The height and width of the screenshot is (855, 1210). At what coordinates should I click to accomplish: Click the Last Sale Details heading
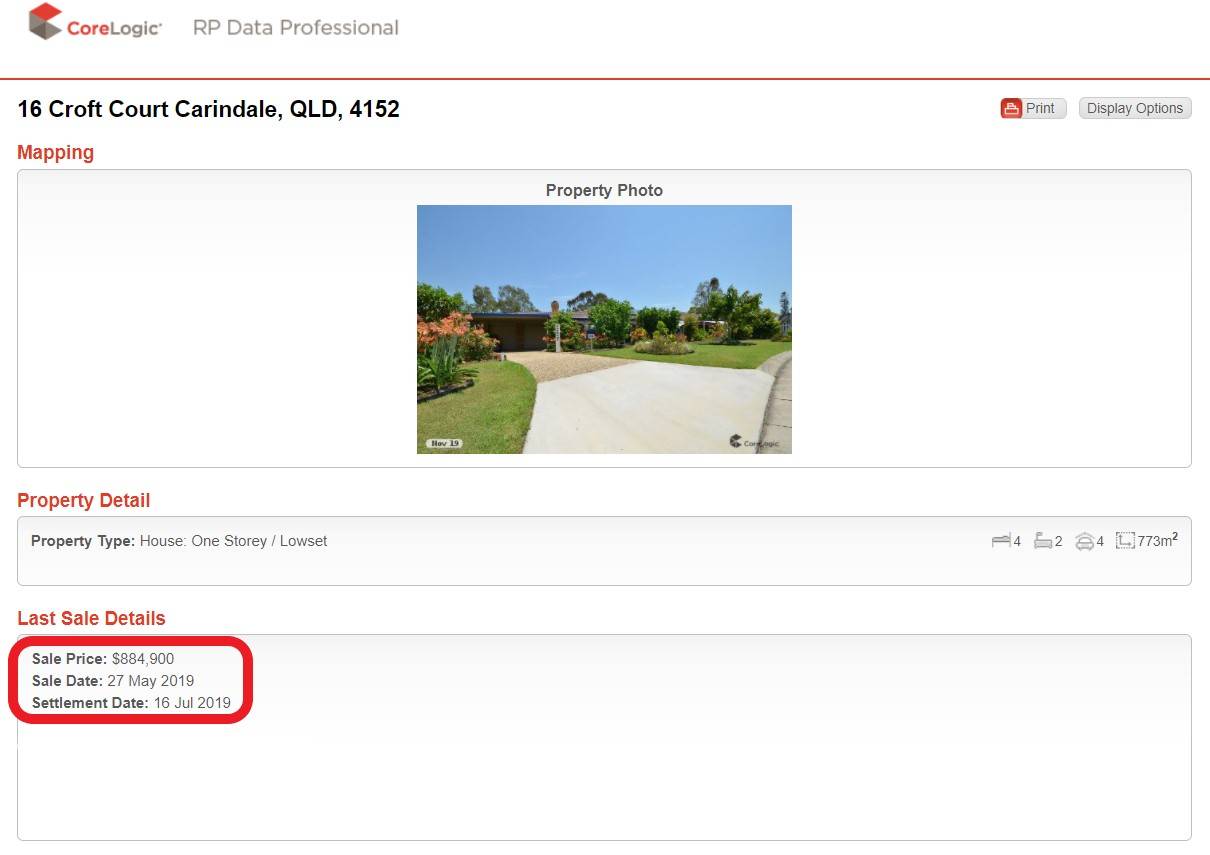click(91, 618)
